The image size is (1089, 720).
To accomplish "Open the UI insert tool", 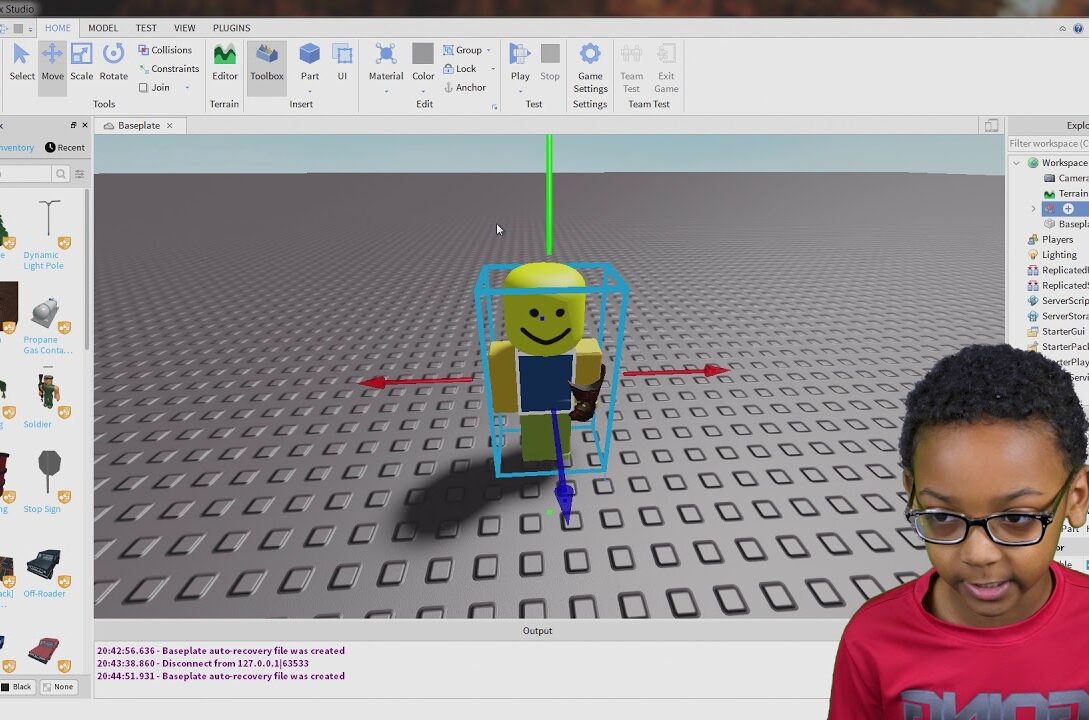I will click(x=342, y=62).
